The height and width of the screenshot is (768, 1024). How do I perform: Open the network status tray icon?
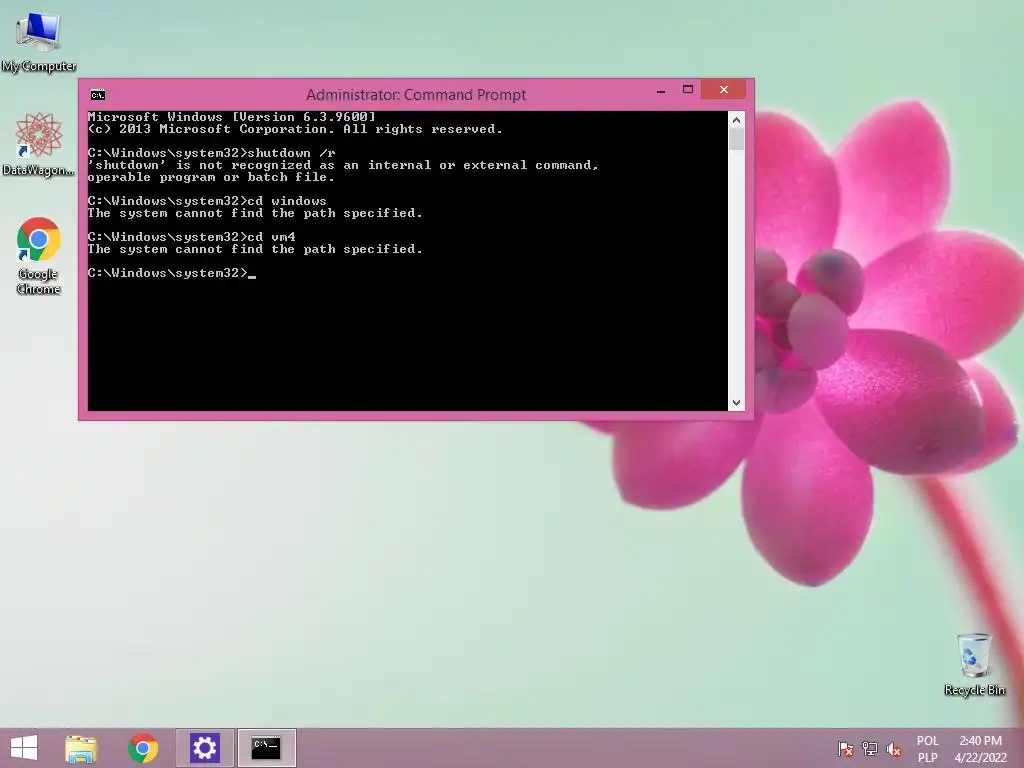[x=870, y=748]
